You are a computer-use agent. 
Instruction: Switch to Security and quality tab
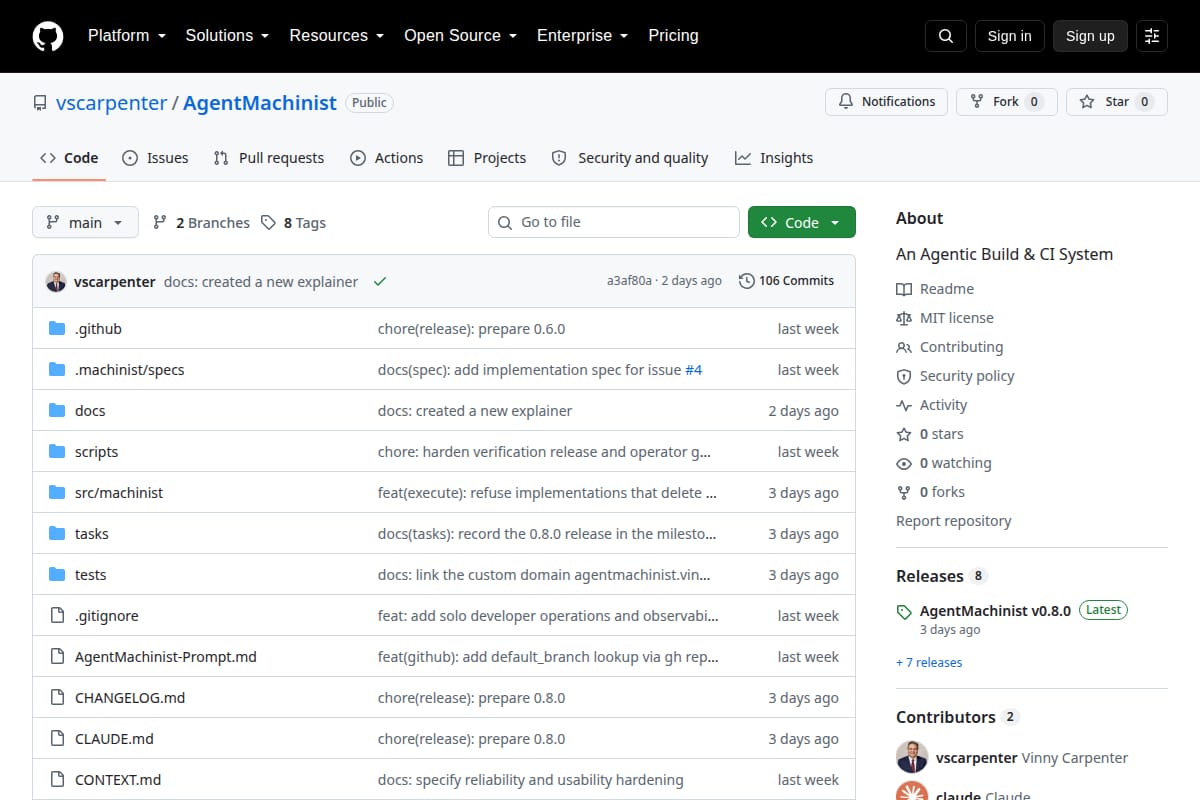coord(630,158)
